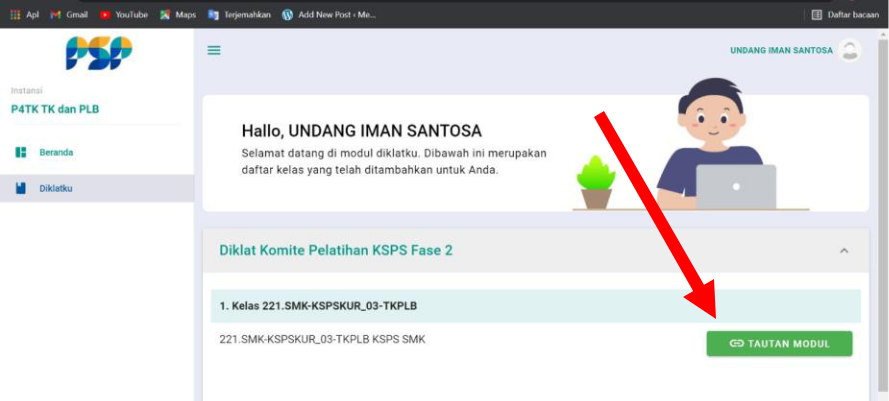Open the UNDANG IMAN SANTOSA account menu
The height and width of the screenshot is (401, 889).
tap(781, 50)
